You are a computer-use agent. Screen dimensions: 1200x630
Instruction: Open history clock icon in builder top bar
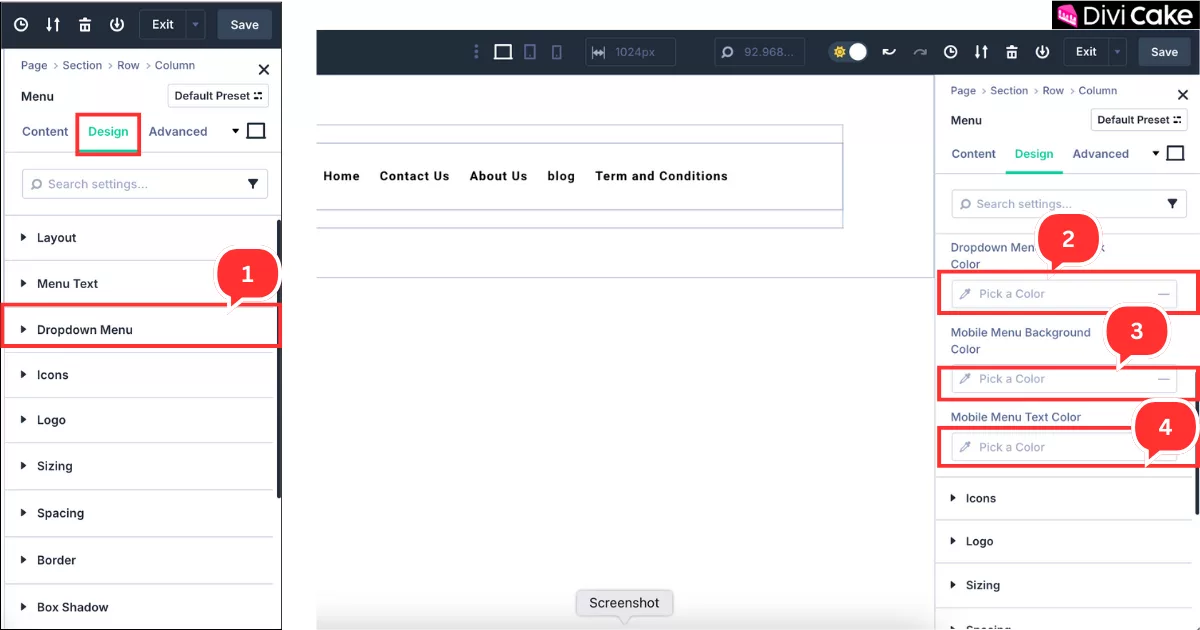coord(951,52)
